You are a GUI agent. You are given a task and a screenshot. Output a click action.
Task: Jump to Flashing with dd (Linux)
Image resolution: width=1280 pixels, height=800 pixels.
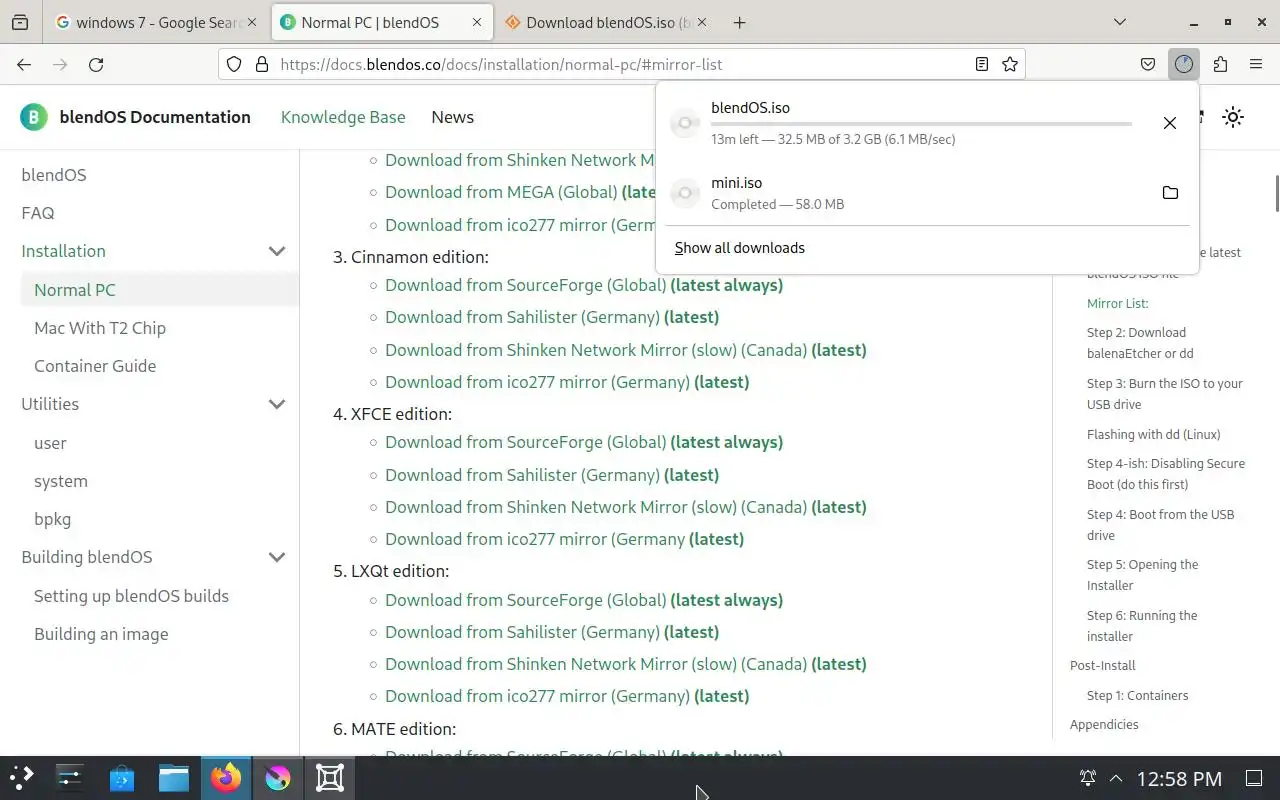tap(1154, 434)
